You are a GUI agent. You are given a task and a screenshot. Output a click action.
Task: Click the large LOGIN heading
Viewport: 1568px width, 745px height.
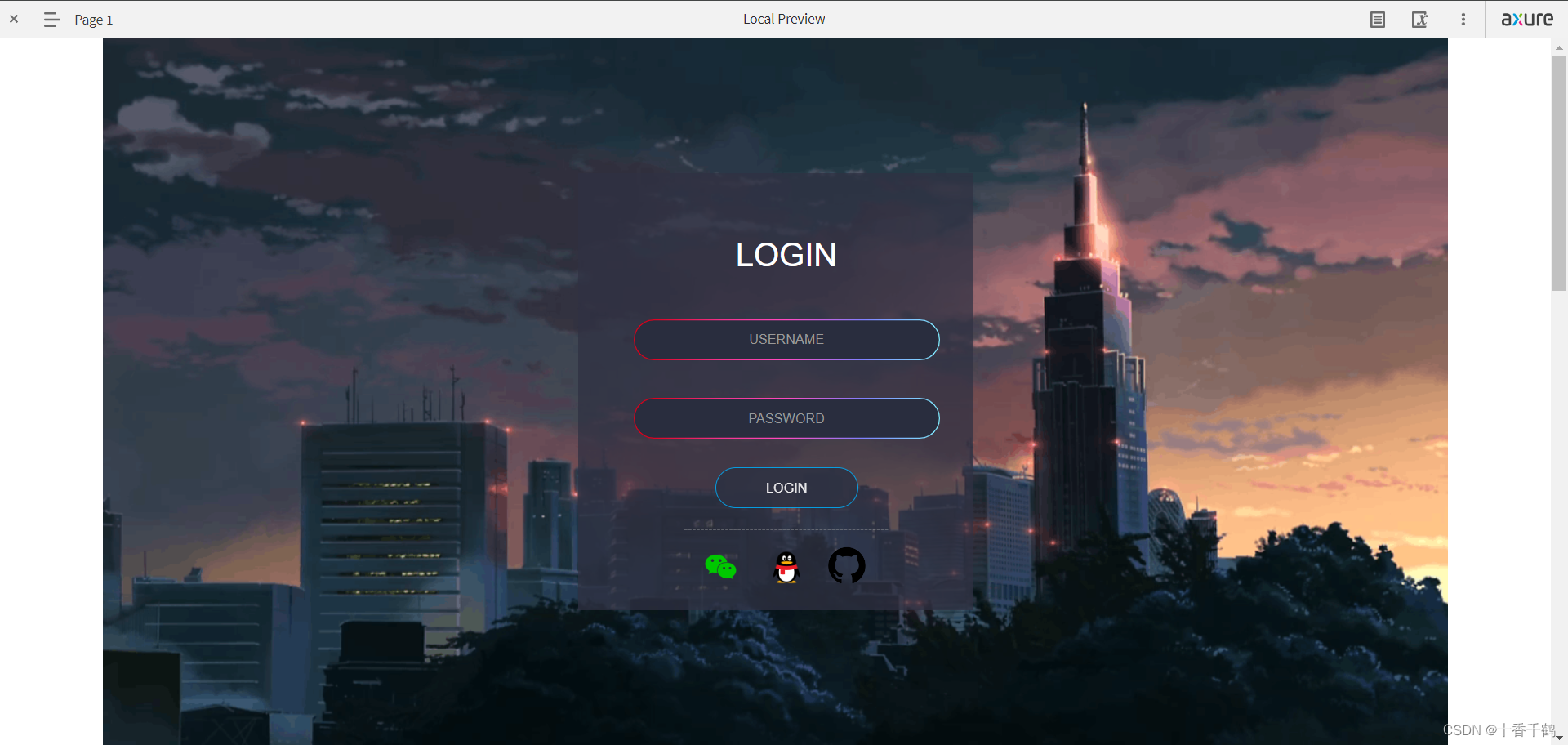point(786,255)
